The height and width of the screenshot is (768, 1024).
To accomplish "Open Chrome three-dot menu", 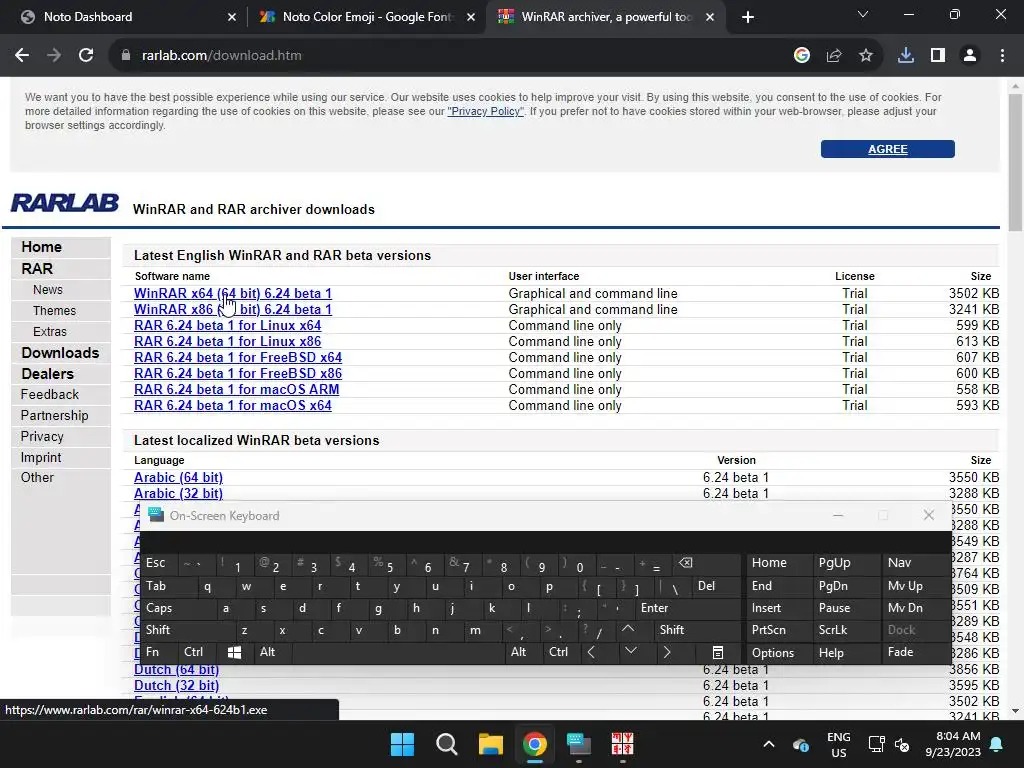I will click(1002, 56).
